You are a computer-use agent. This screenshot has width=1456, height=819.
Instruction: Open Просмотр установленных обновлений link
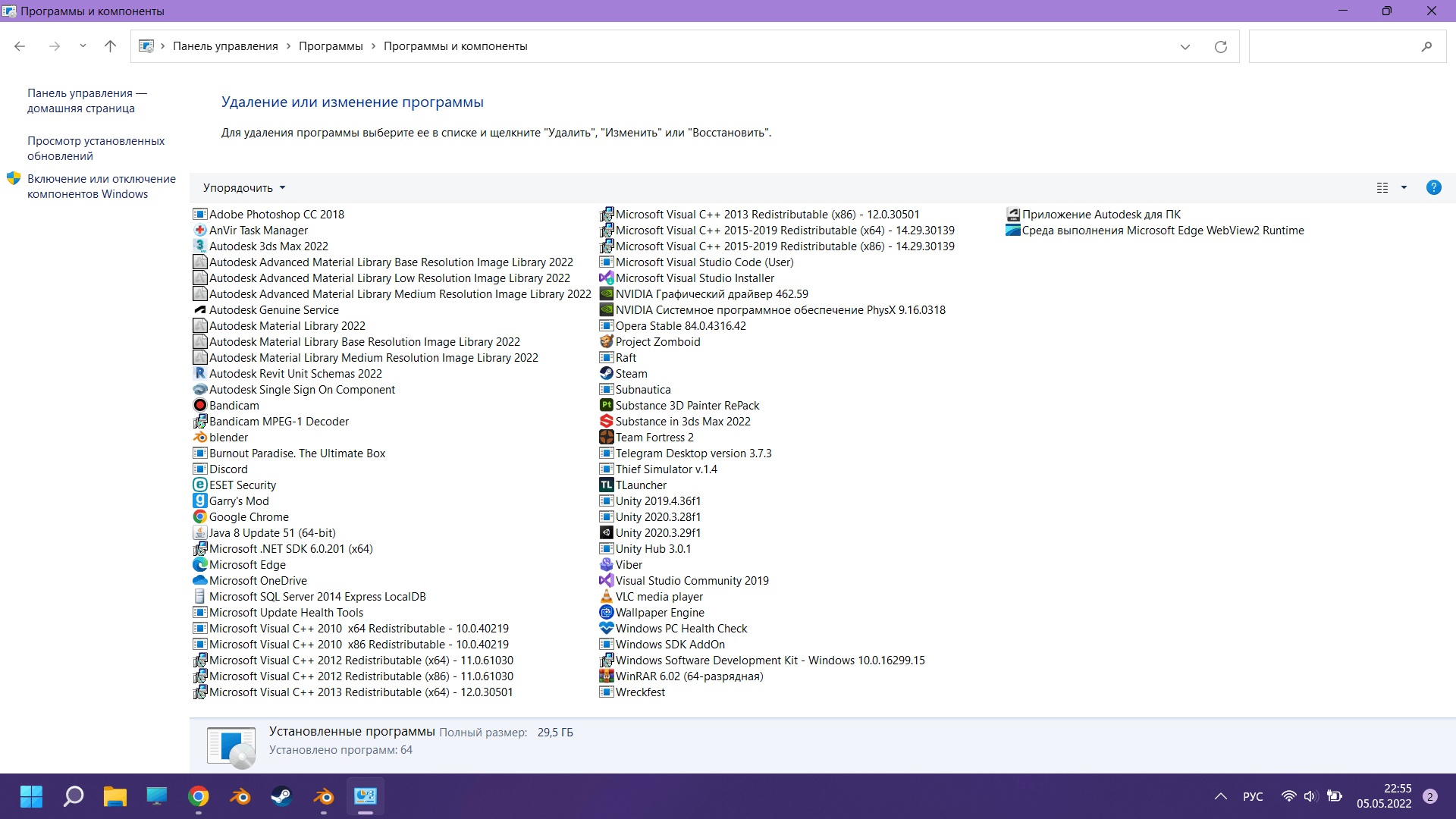click(96, 148)
